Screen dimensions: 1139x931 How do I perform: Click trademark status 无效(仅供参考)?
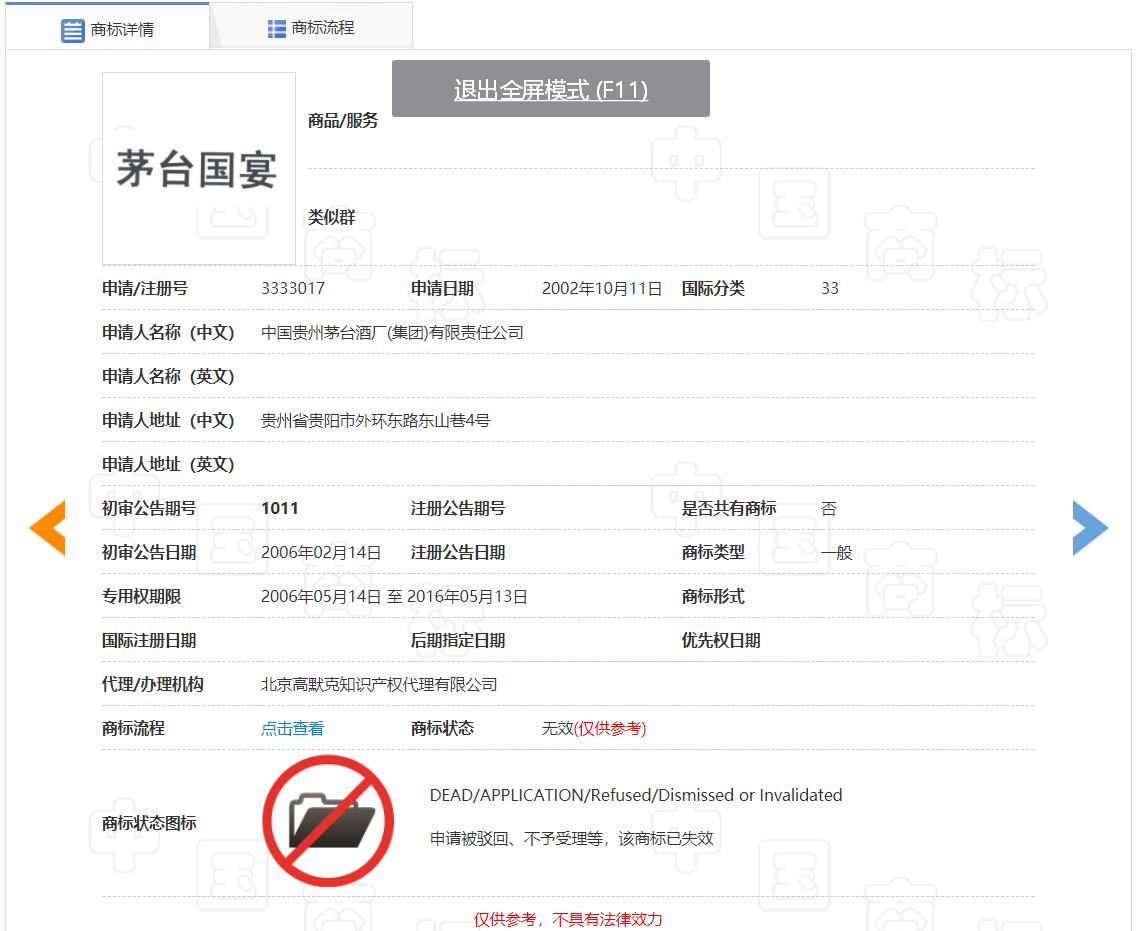point(594,728)
